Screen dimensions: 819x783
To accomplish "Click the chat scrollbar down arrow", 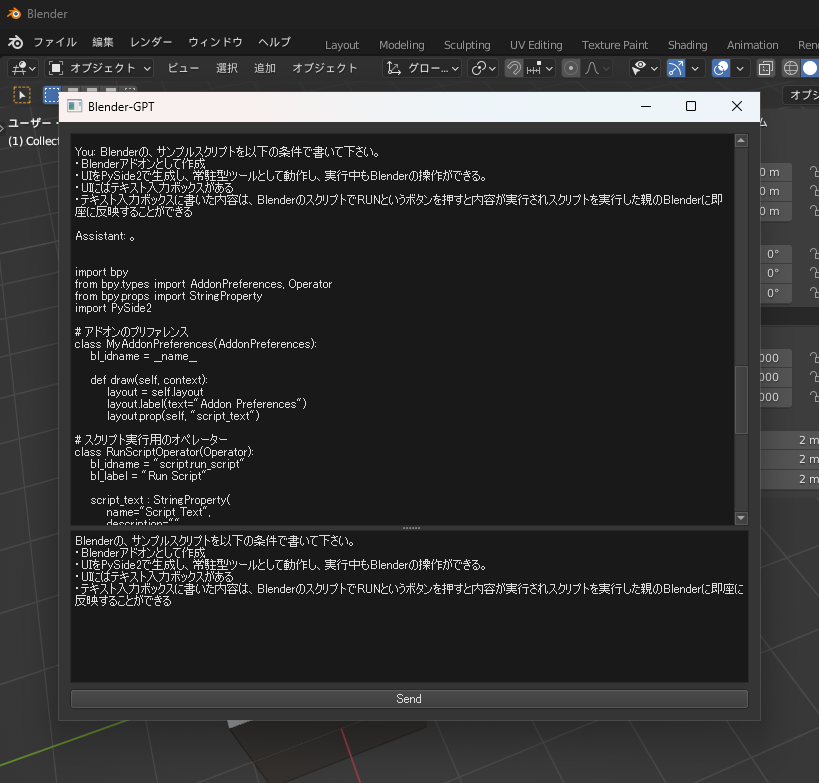I will coord(741,518).
